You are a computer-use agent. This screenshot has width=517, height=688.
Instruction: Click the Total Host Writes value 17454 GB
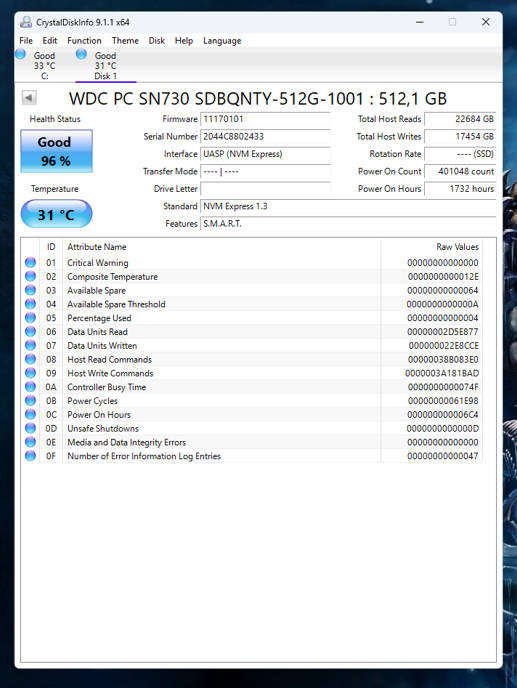tap(460, 136)
